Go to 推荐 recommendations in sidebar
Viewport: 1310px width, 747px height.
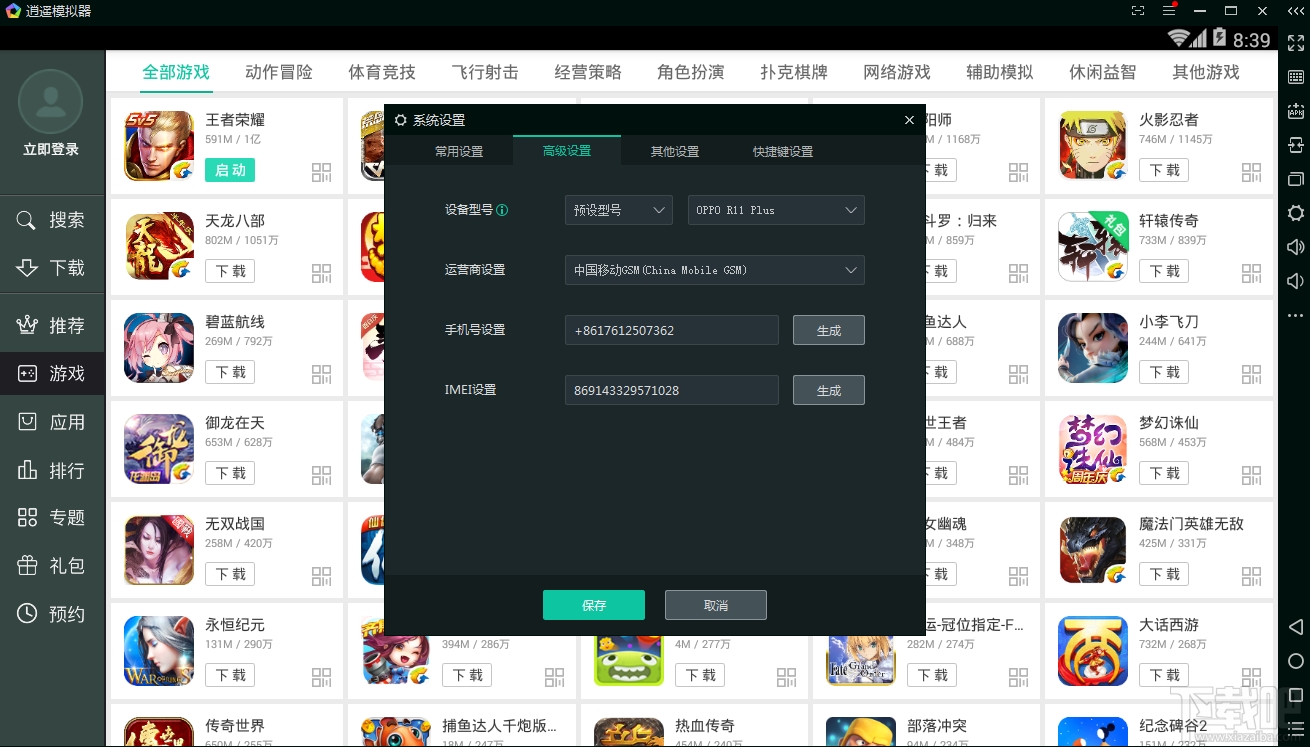point(52,325)
